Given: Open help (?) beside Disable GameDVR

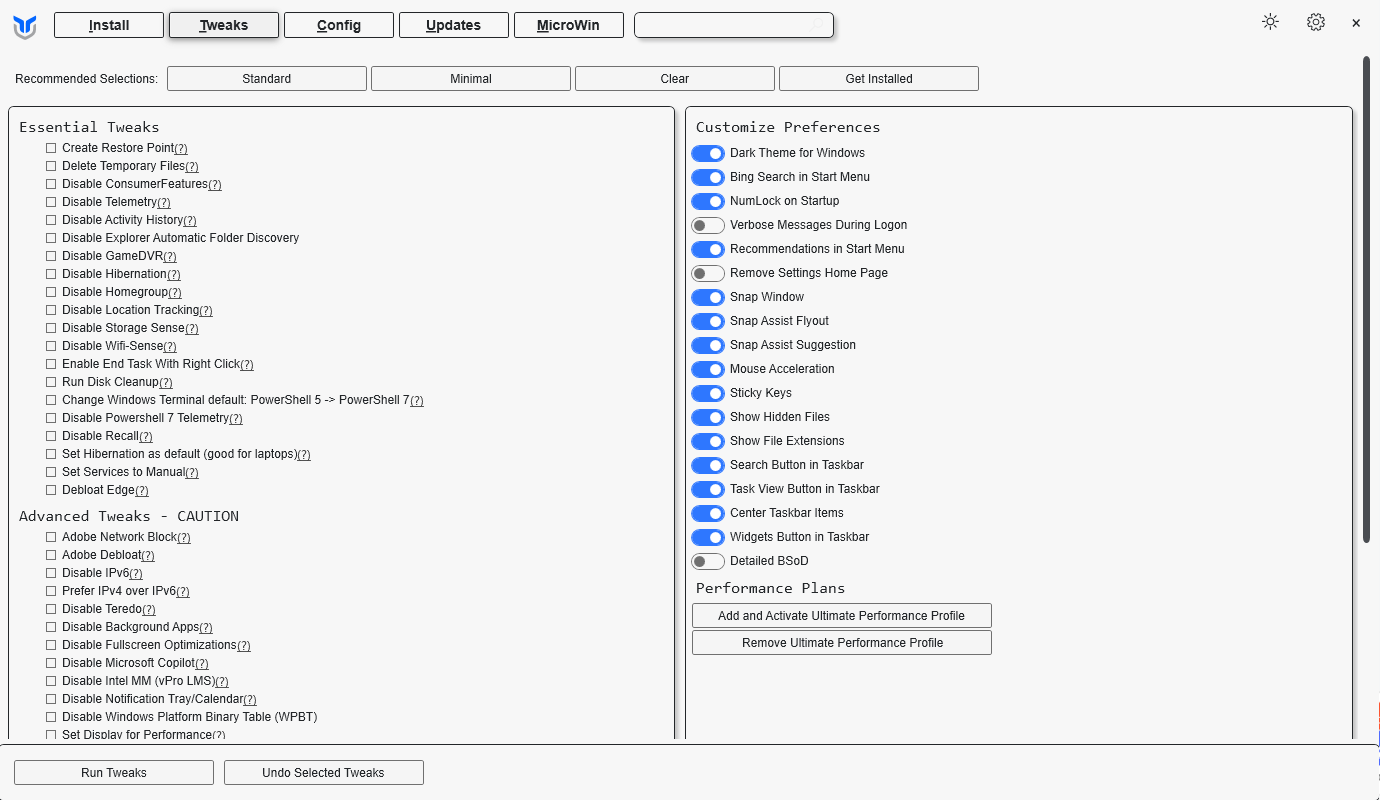Looking at the screenshot, I should click(170, 256).
